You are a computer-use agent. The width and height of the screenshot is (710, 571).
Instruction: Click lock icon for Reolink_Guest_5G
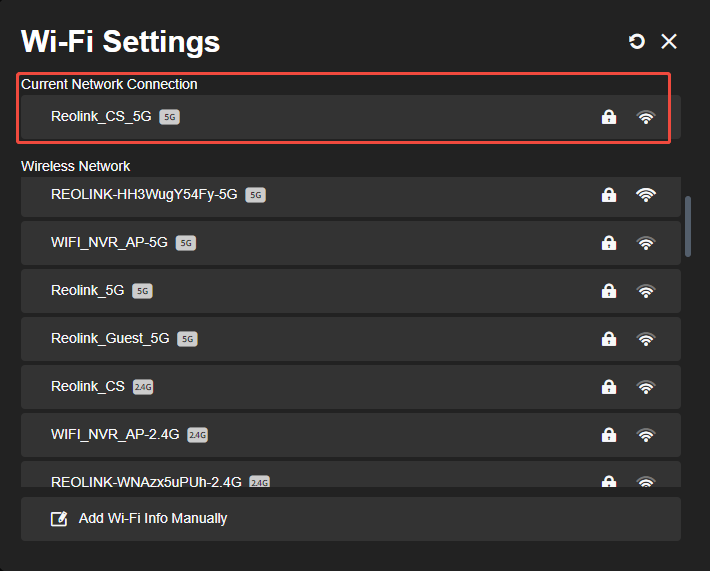click(x=609, y=339)
